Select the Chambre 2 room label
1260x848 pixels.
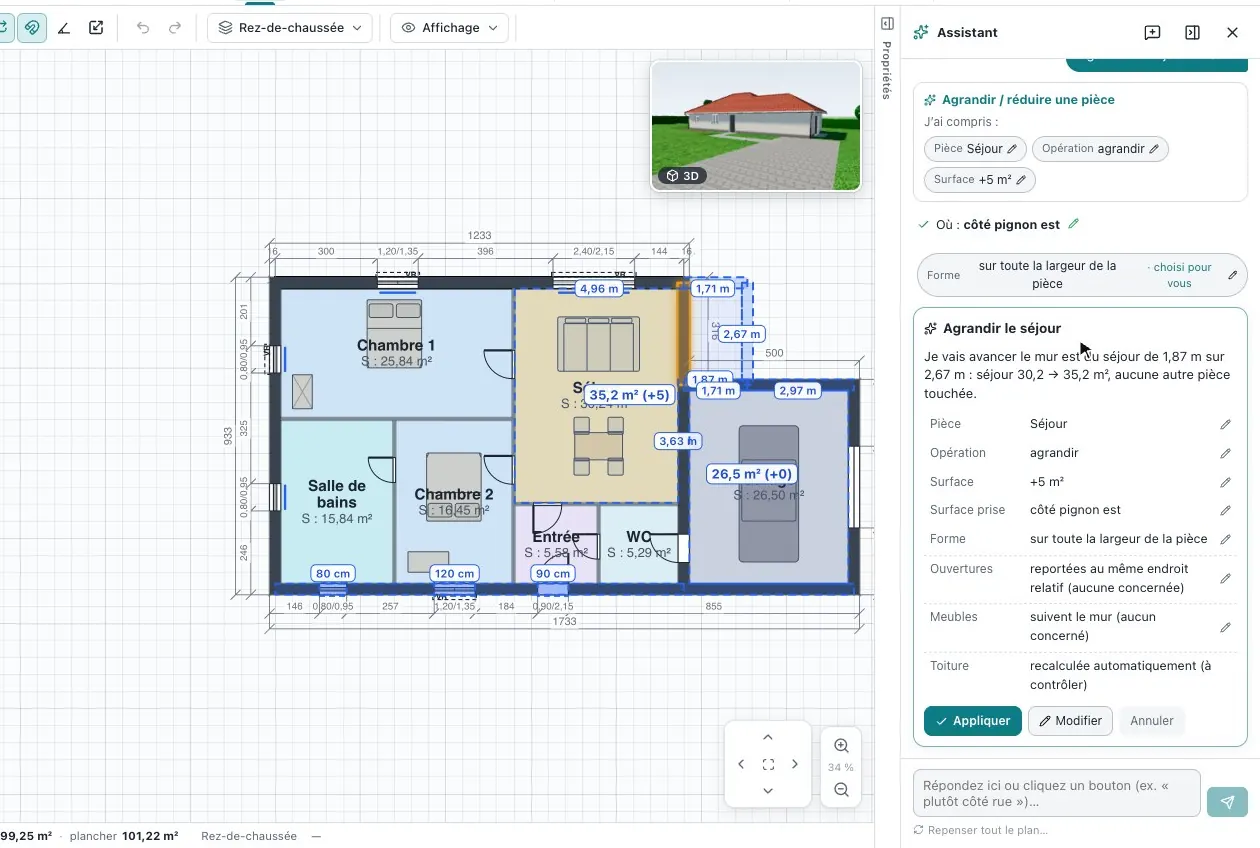pos(454,494)
